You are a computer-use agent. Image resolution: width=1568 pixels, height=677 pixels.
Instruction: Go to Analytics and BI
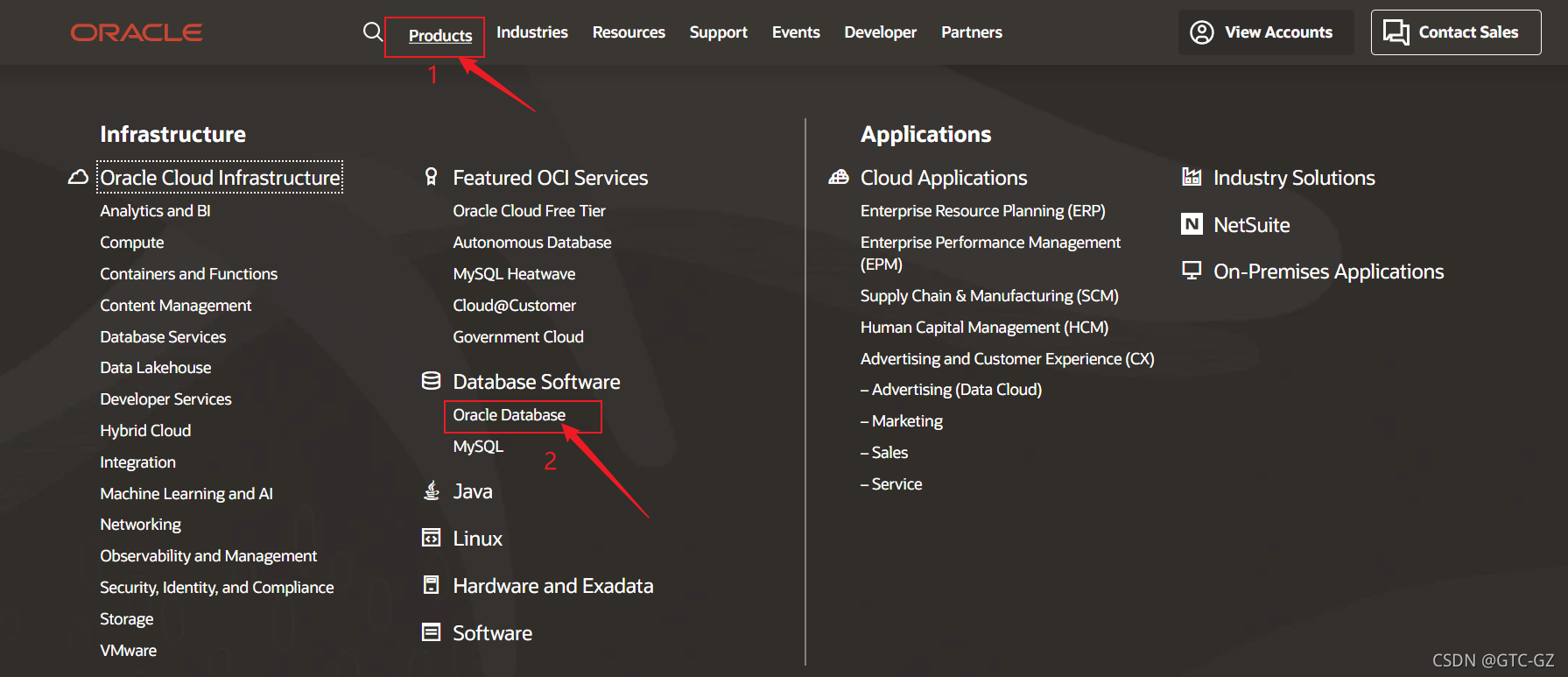[155, 211]
